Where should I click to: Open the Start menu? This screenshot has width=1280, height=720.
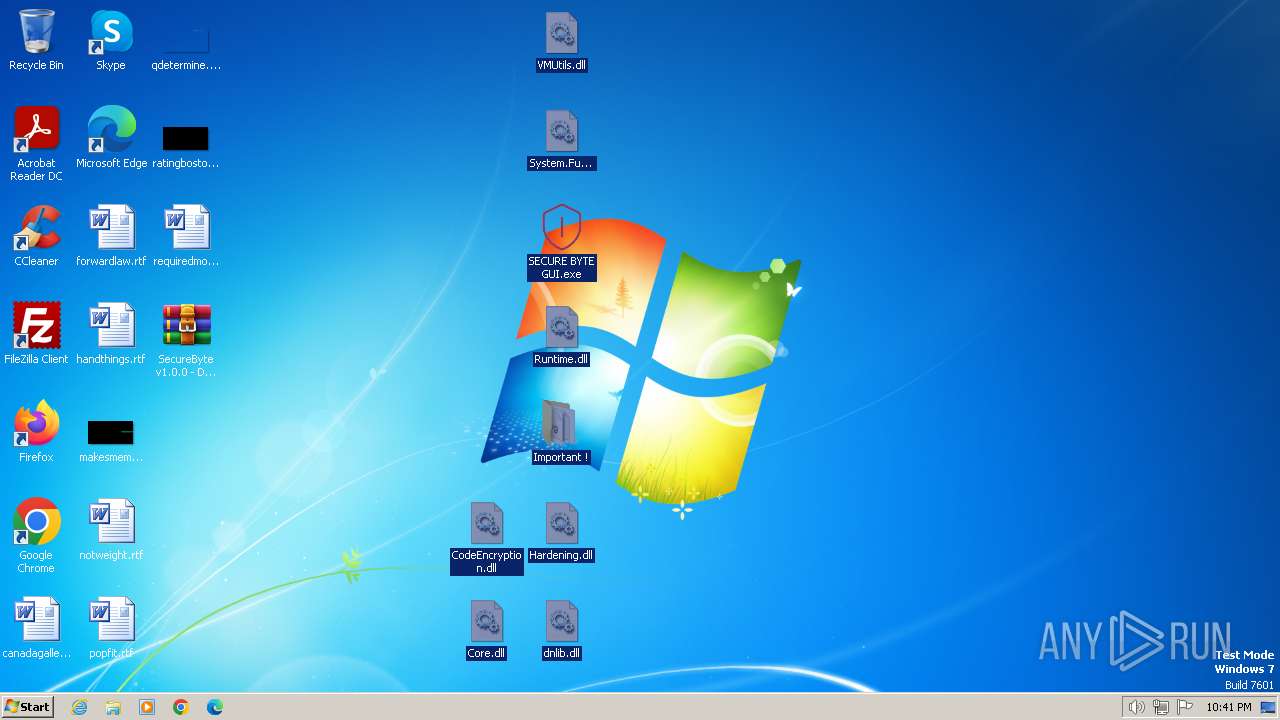[x=28, y=706]
